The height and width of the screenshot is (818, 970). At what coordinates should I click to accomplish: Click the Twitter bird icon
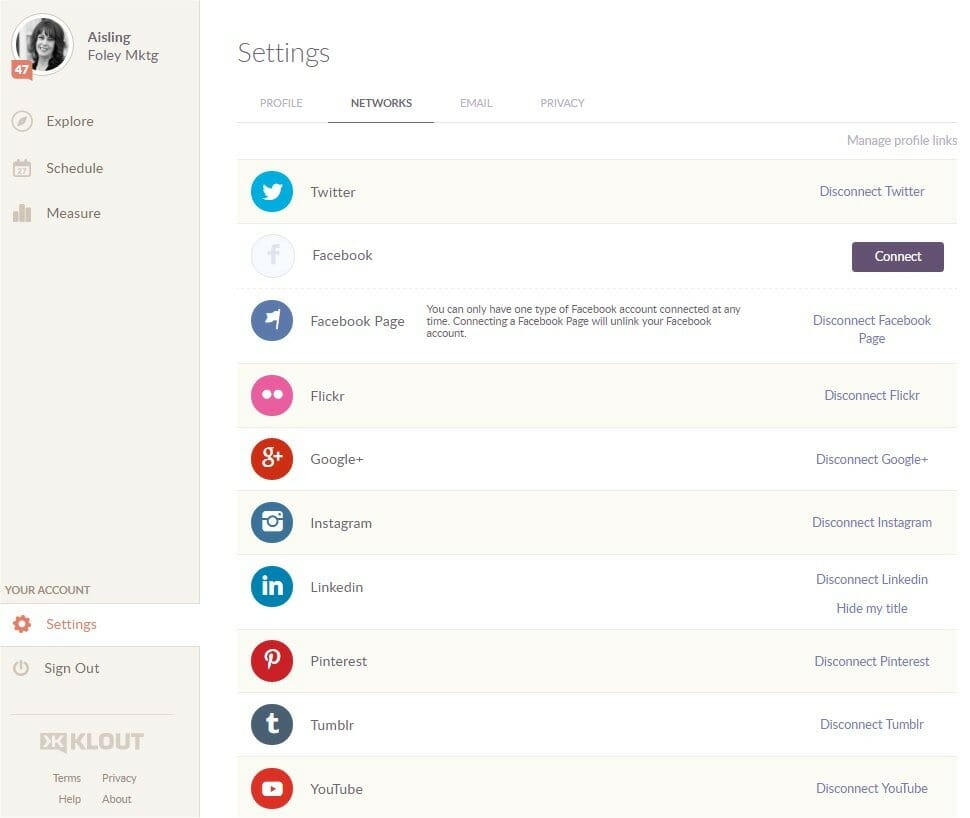(272, 192)
